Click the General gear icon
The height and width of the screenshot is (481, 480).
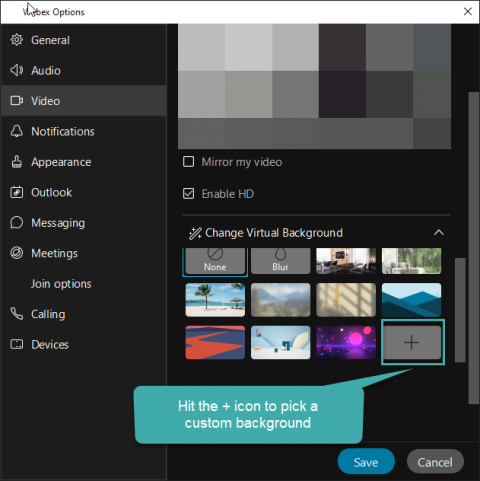[x=16, y=40]
